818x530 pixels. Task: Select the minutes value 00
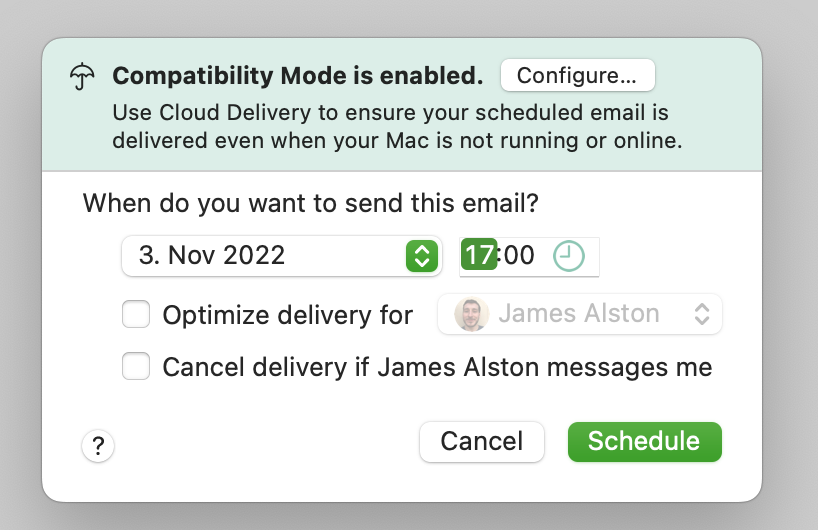coord(519,256)
